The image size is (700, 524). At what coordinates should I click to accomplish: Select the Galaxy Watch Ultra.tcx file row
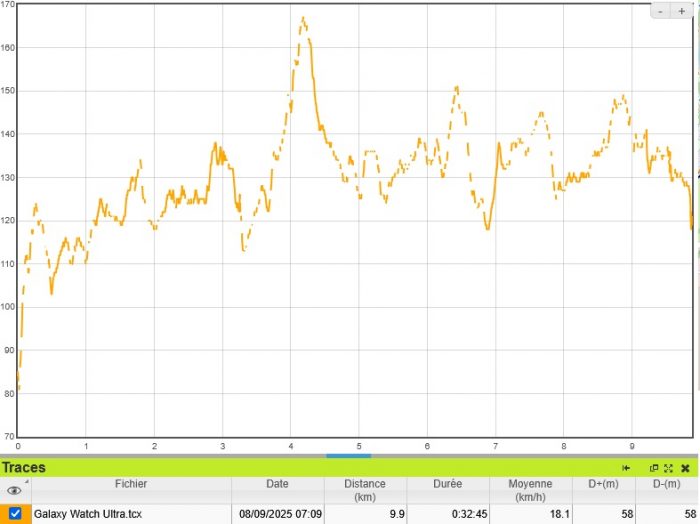[x=88, y=514]
